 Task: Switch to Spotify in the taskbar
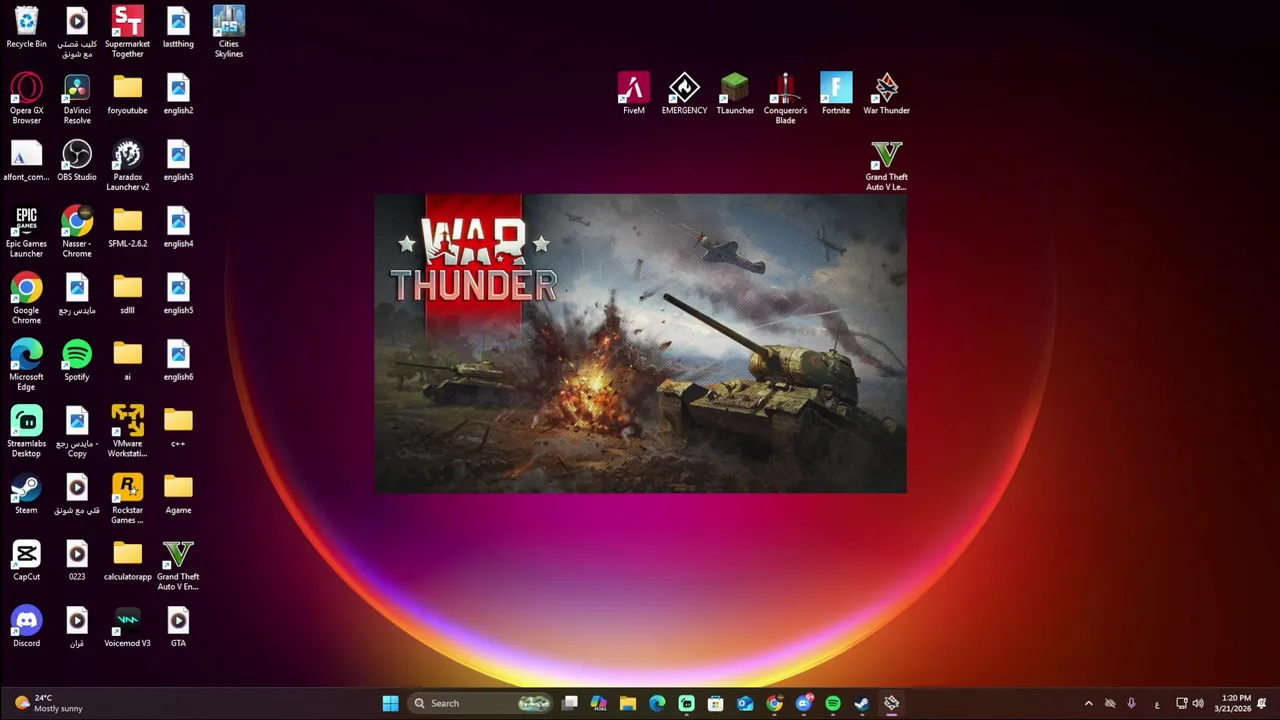click(x=833, y=703)
